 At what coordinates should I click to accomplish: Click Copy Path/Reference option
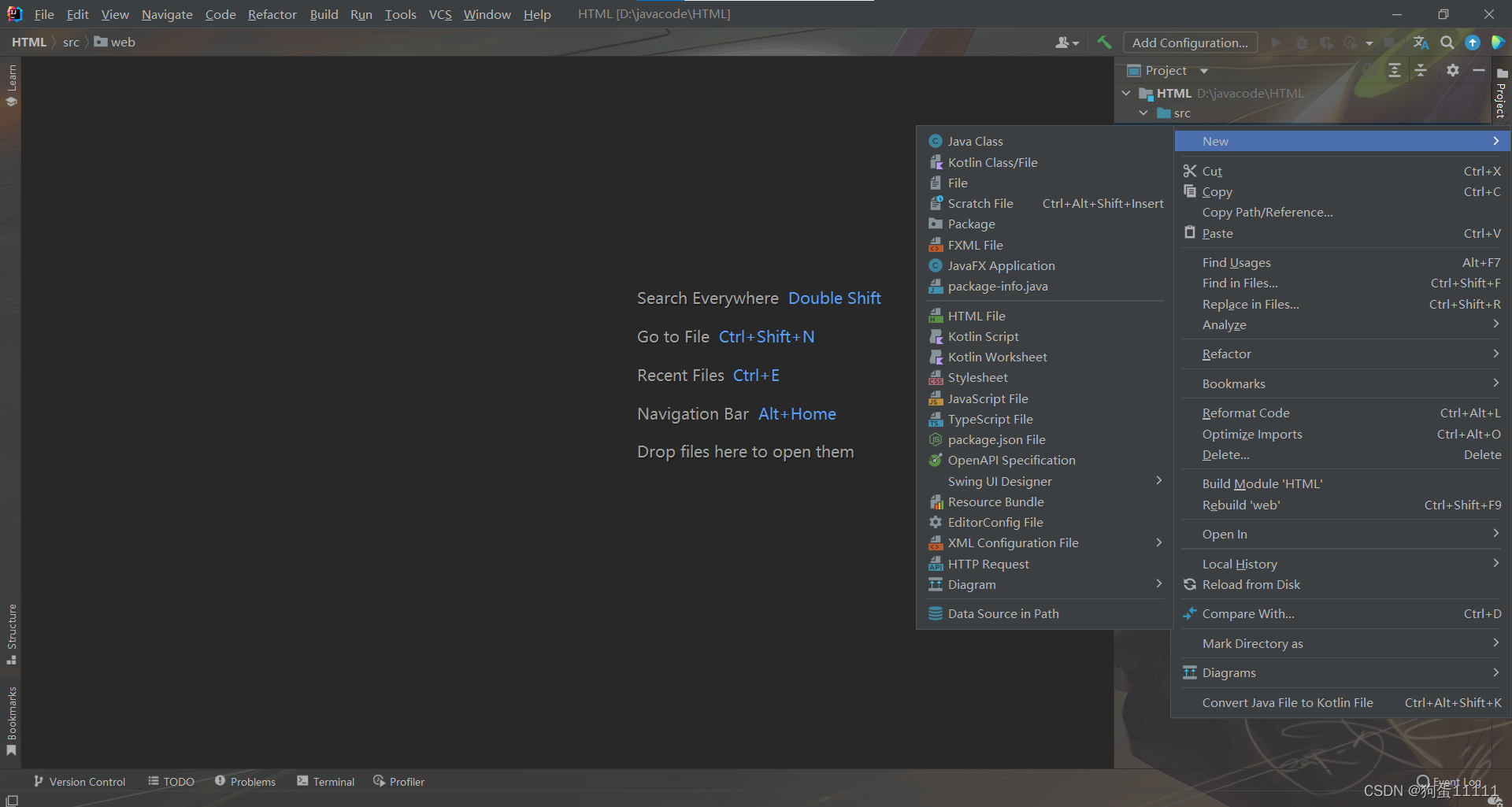[1342, 212]
